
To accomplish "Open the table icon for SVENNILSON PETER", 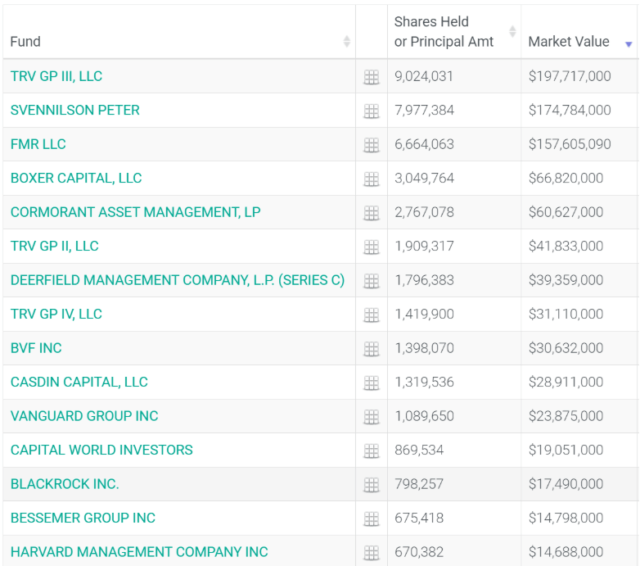I will click(371, 111).
